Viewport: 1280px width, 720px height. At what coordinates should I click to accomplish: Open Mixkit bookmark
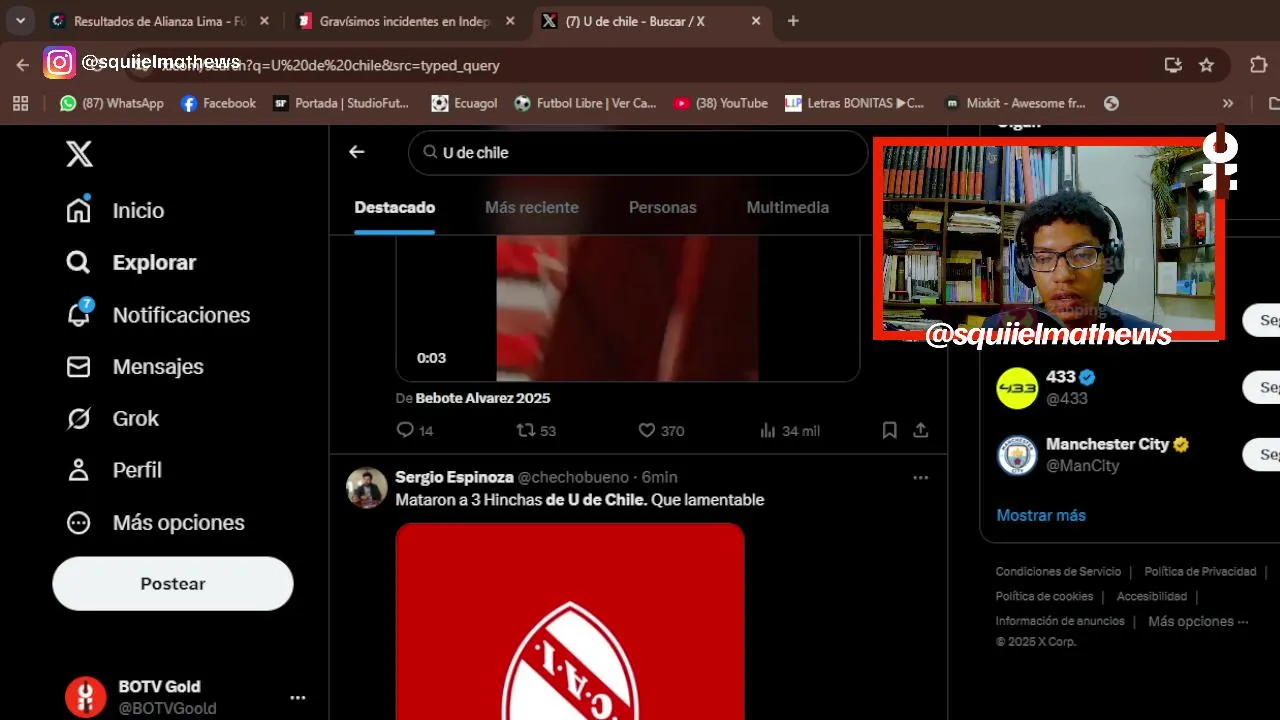1015,103
